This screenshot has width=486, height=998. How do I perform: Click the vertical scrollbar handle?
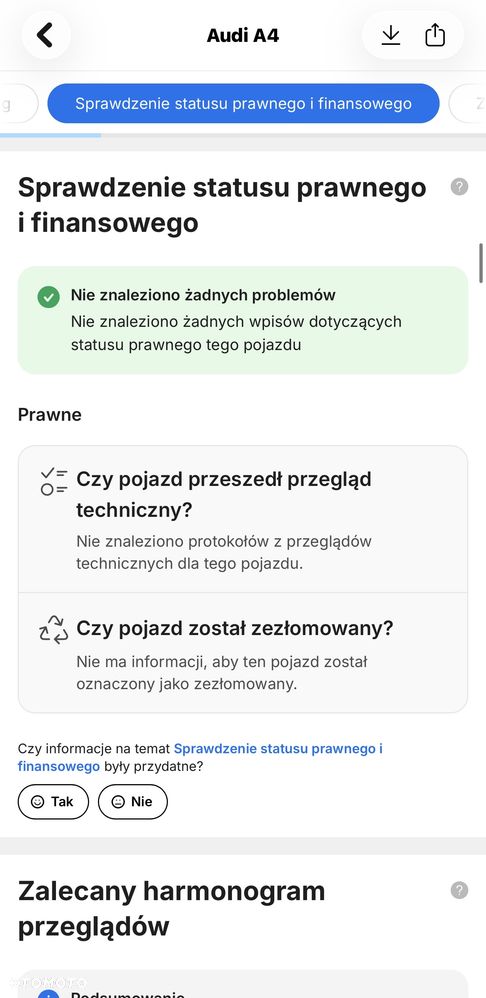tap(482, 263)
